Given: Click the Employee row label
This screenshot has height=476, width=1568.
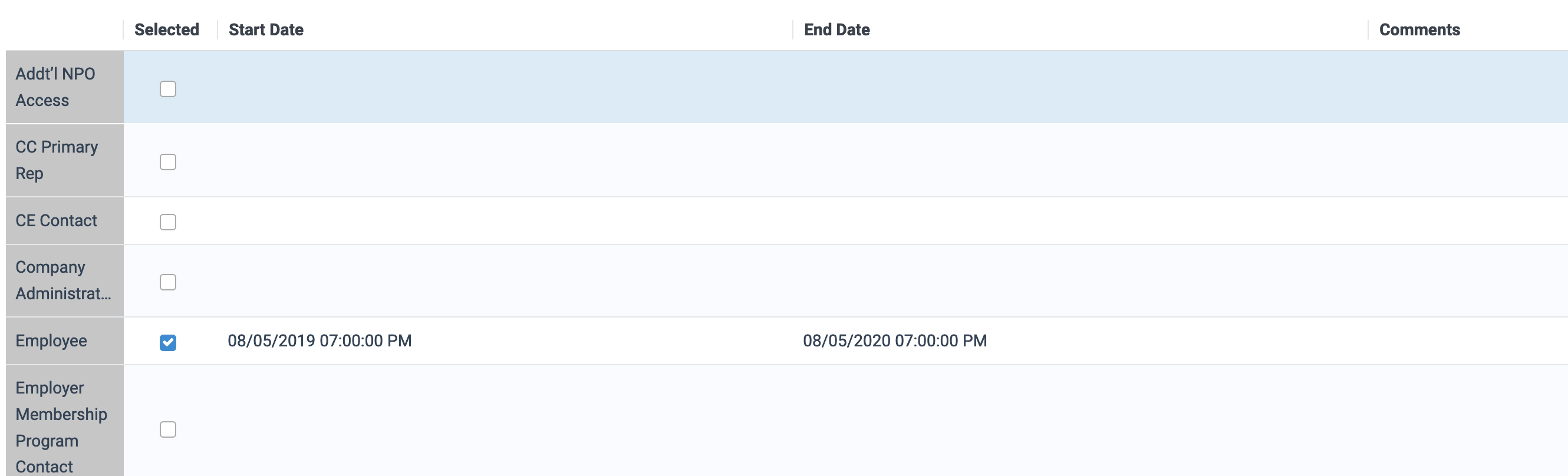Looking at the screenshot, I should click(51, 341).
